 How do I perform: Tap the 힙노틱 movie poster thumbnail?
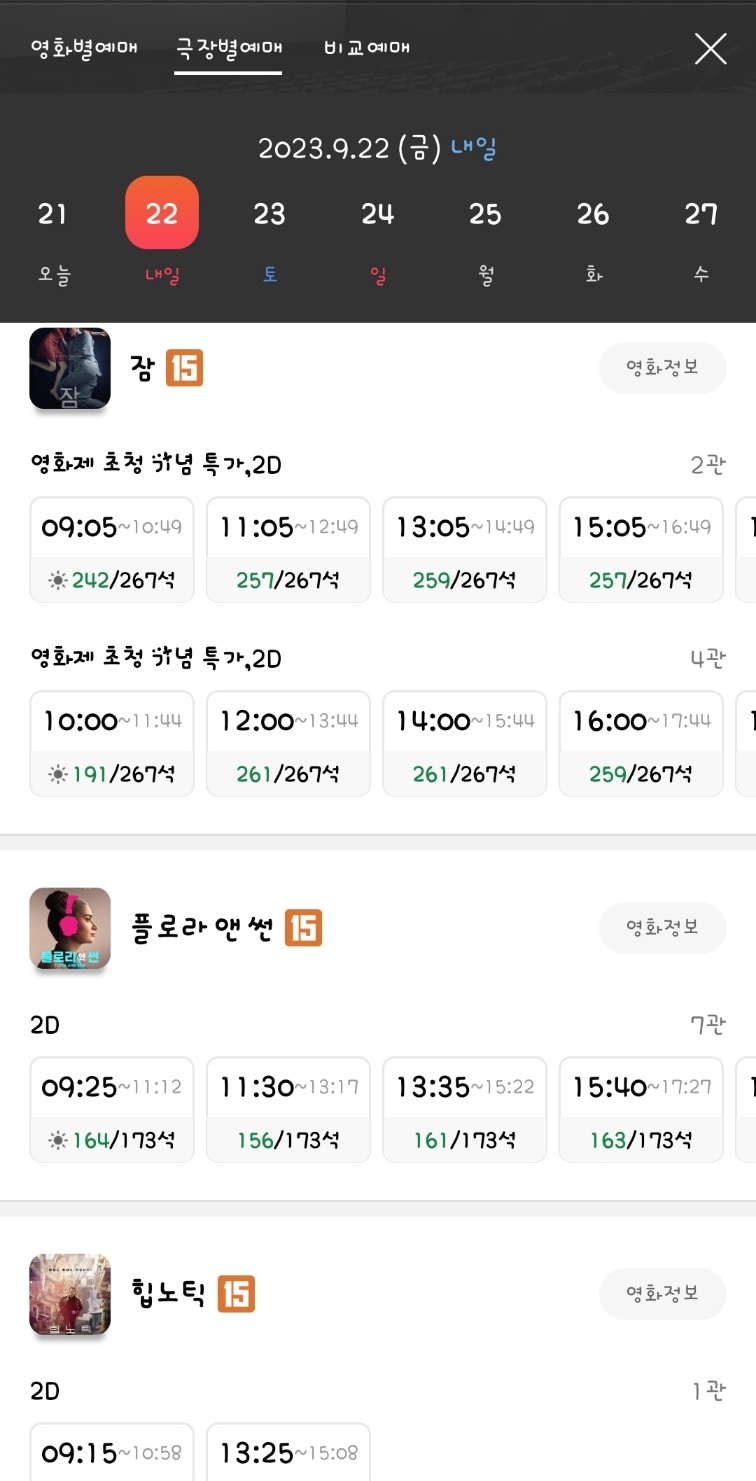click(70, 1294)
